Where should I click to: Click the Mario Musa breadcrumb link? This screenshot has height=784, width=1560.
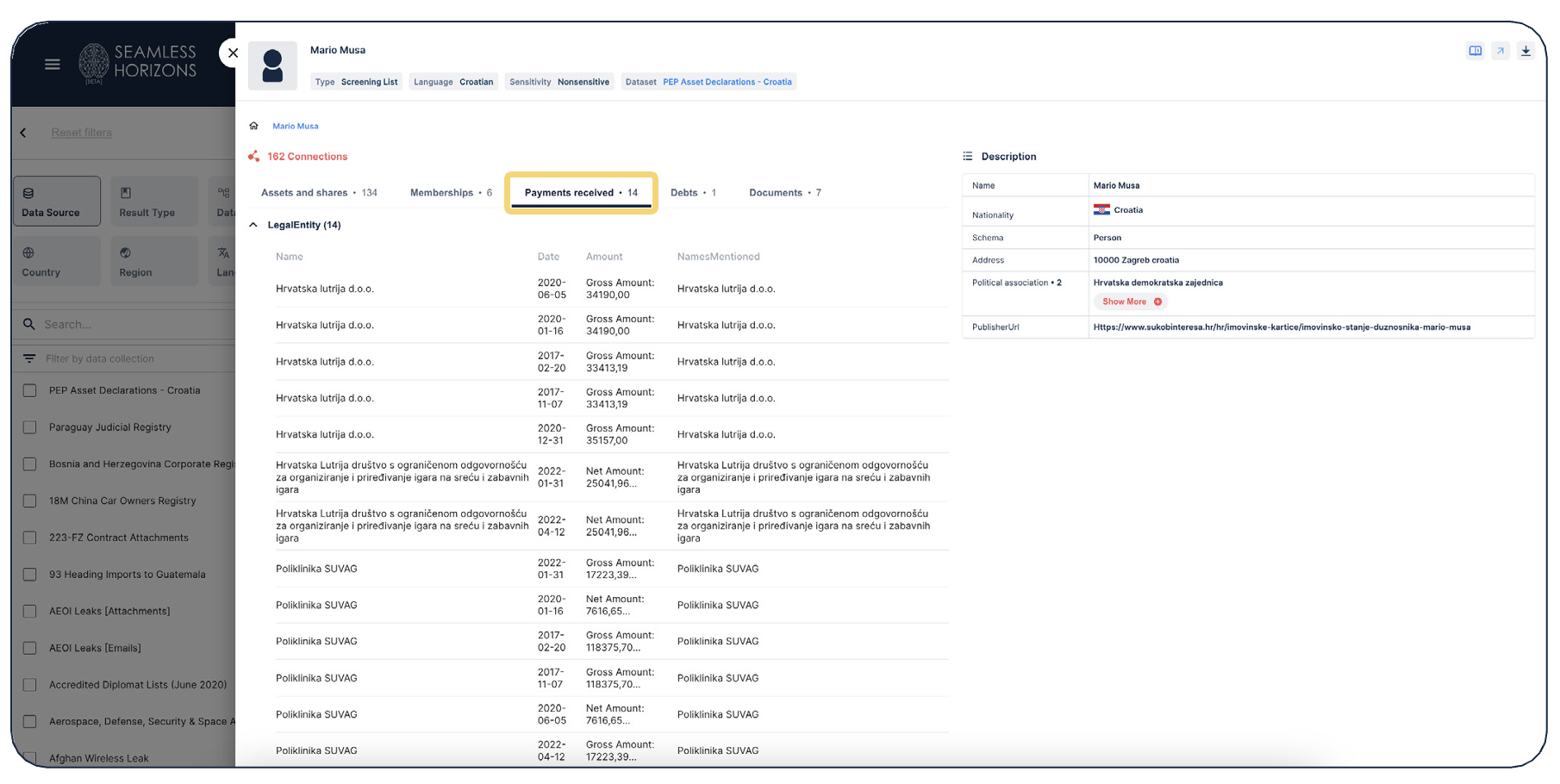point(296,126)
